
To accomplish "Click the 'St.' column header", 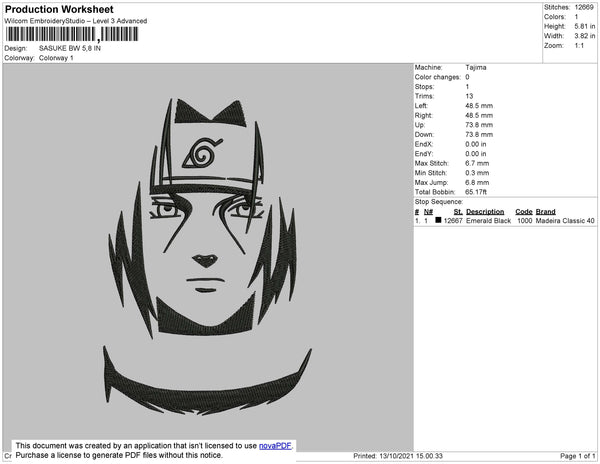I will click(458, 212).
